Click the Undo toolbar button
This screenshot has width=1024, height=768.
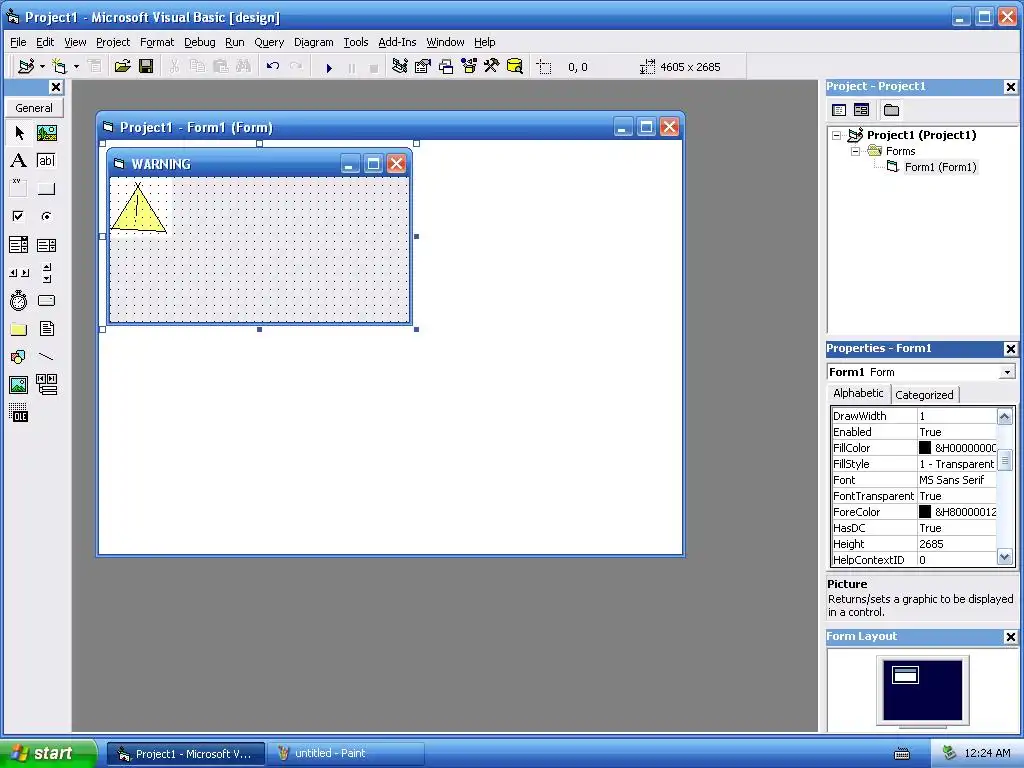coord(273,67)
